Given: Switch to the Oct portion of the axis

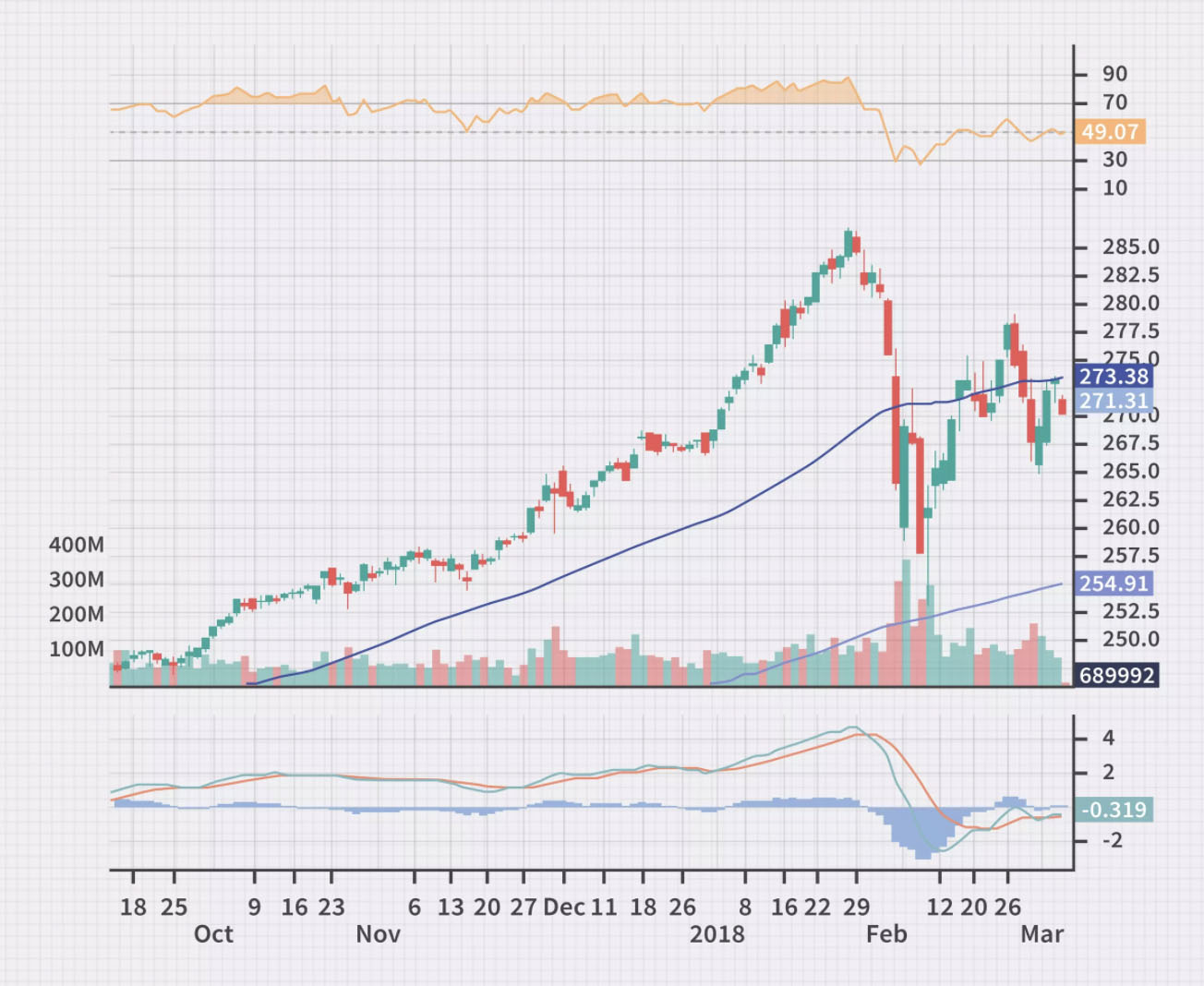Looking at the screenshot, I should pos(213,934).
